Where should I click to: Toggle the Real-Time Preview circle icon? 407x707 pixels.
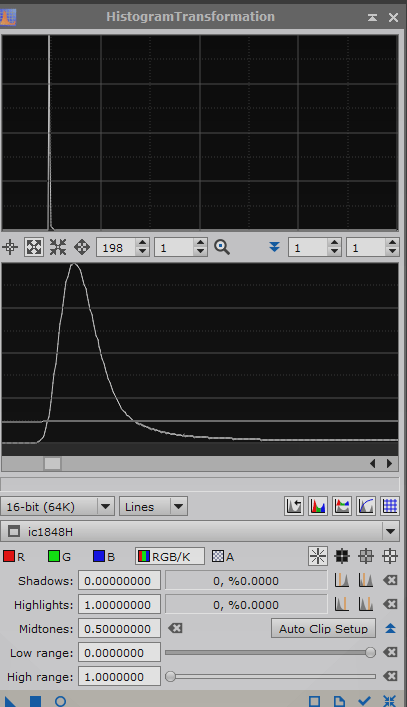click(x=60, y=701)
